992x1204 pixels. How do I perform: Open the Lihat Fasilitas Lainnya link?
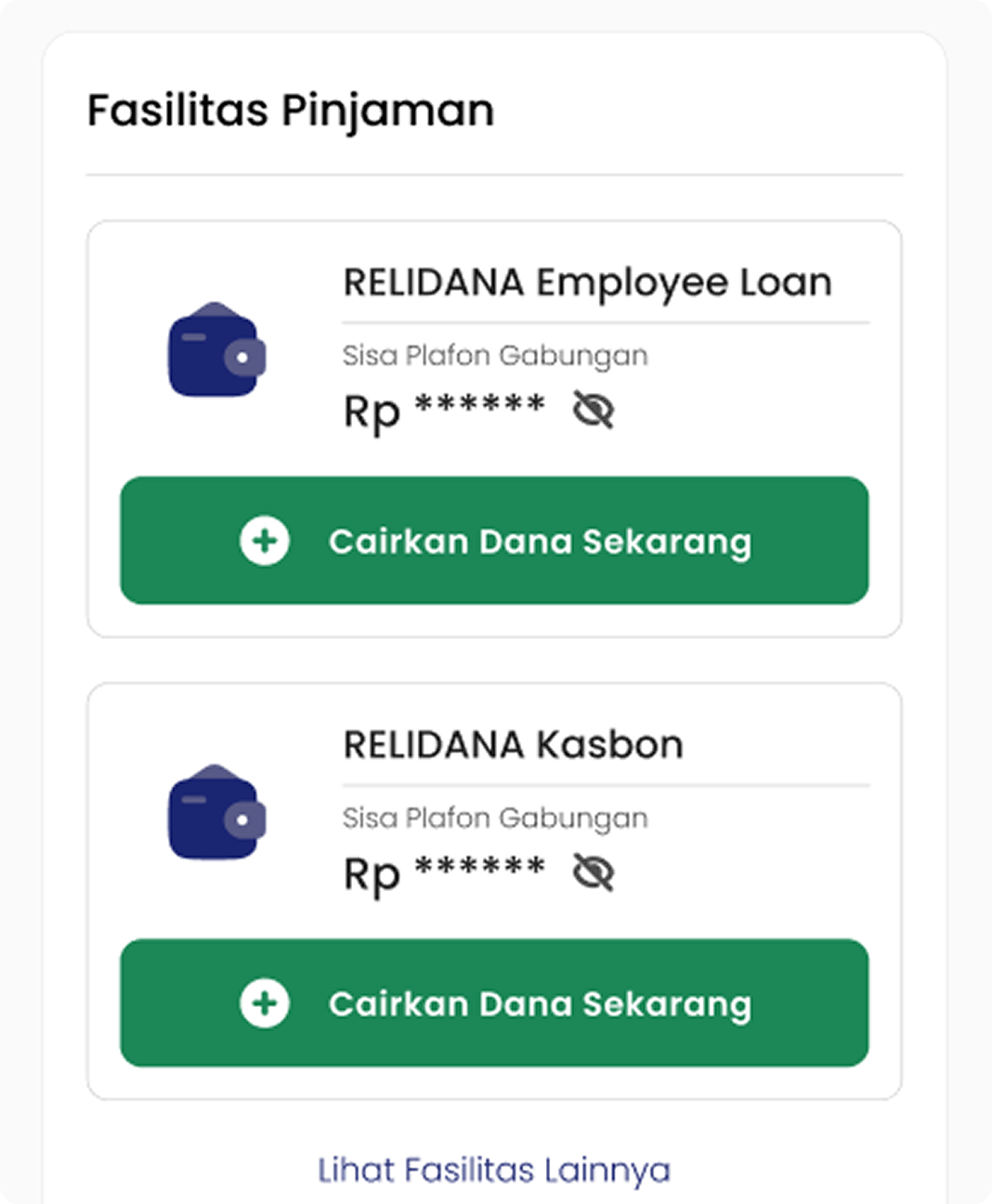[x=494, y=1170]
